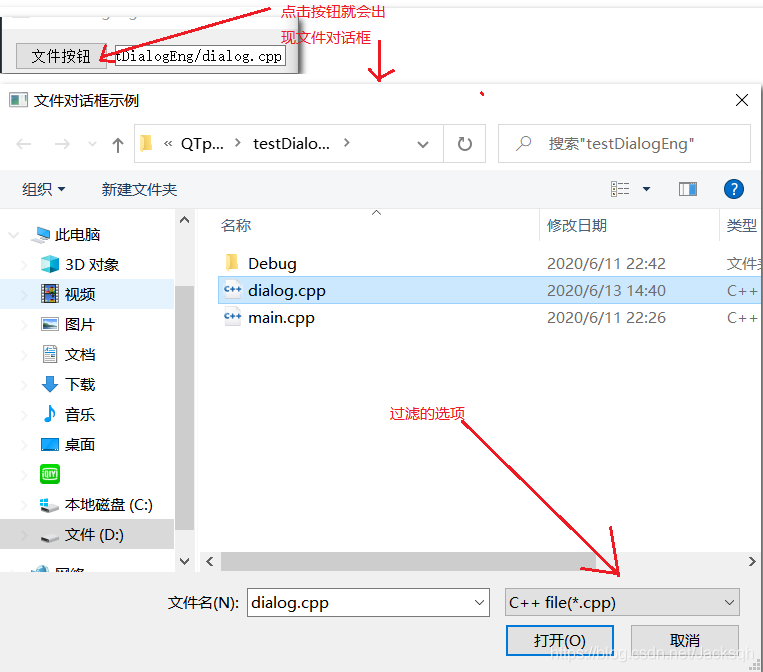Image resolution: width=763 pixels, height=672 pixels.
Task: Collapse the 此电脑 tree node
Action: (x=14, y=235)
